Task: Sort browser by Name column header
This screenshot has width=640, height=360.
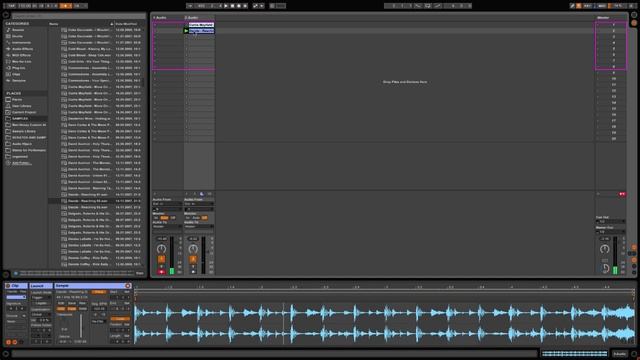Action: pos(54,24)
